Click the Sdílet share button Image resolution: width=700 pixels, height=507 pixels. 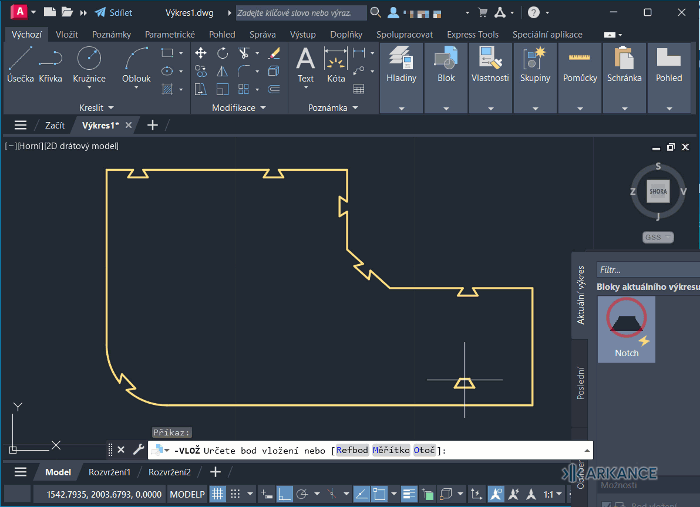113,12
